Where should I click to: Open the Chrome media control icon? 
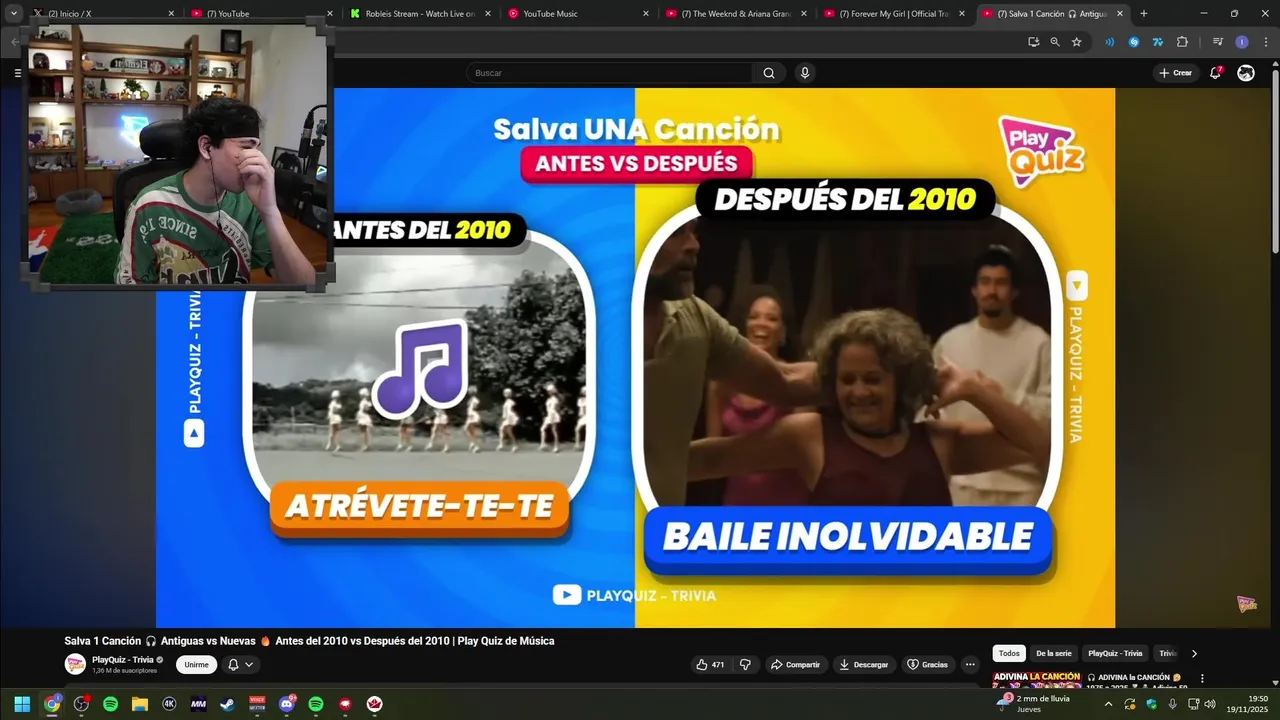coord(1217,42)
